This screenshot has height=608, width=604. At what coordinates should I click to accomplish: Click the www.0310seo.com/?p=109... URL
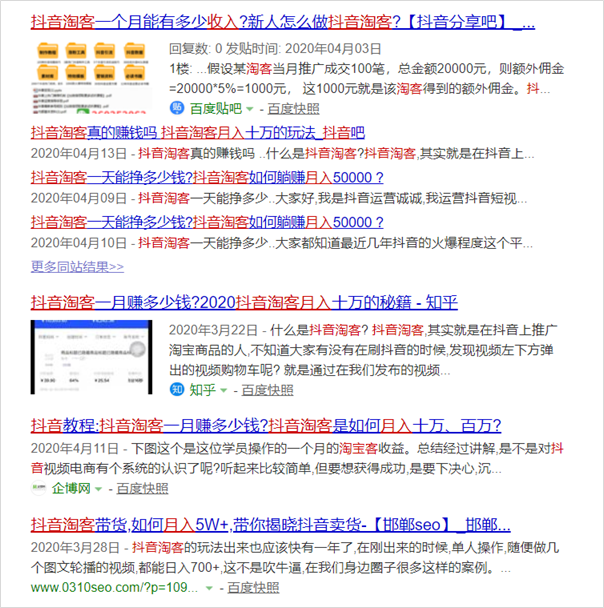click(114, 587)
